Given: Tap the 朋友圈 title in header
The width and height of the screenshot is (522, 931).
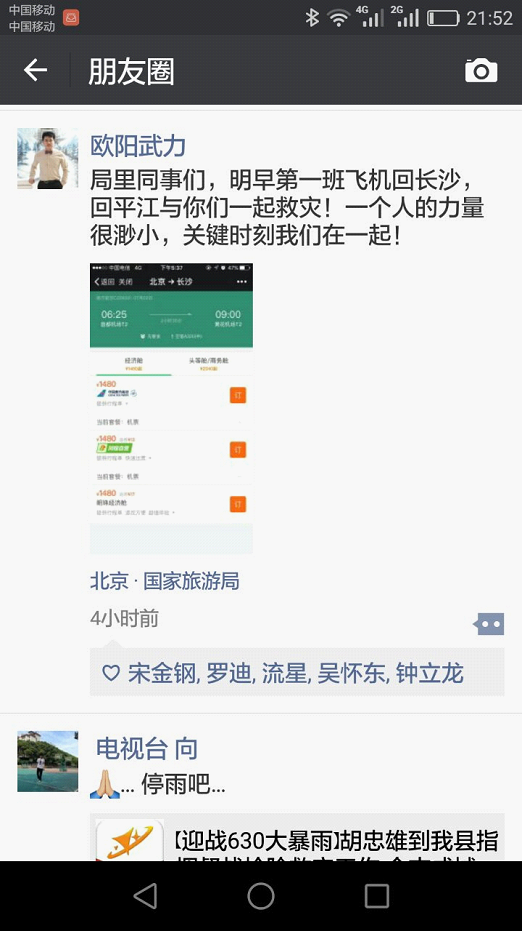Looking at the screenshot, I should (131, 72).
